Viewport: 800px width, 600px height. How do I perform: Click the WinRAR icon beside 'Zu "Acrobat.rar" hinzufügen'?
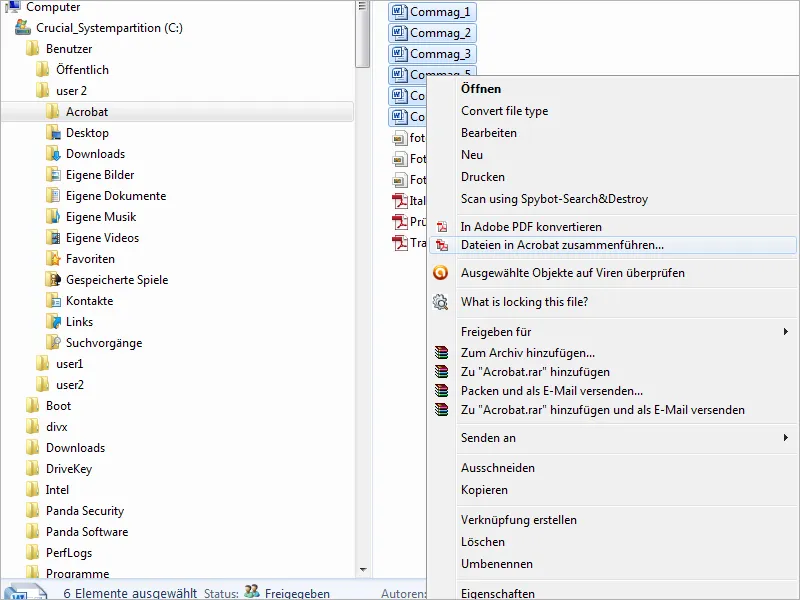441,371
